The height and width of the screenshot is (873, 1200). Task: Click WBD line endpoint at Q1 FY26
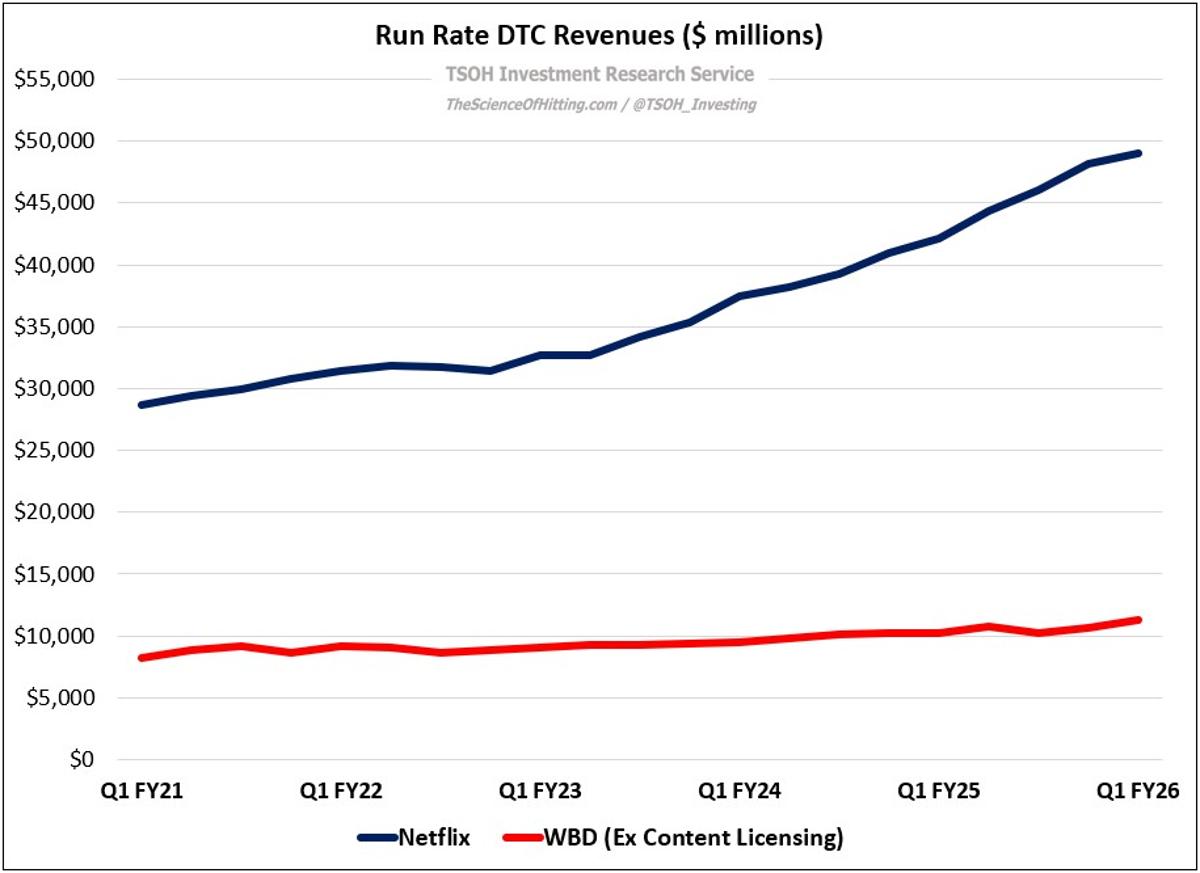tap(1138, 620)
